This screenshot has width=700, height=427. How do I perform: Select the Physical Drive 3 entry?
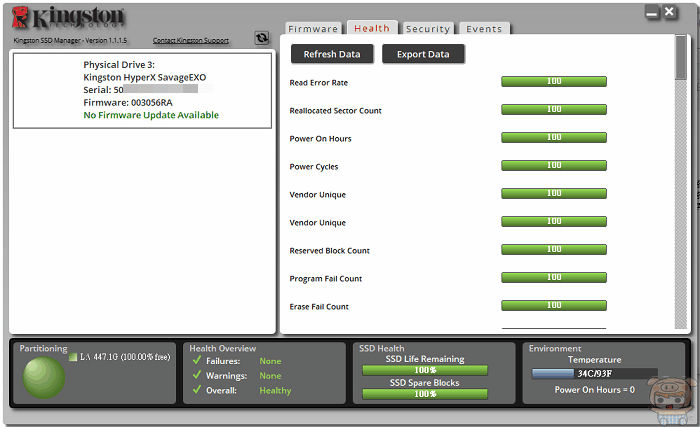pyautogui.click(x=142, y=90)
